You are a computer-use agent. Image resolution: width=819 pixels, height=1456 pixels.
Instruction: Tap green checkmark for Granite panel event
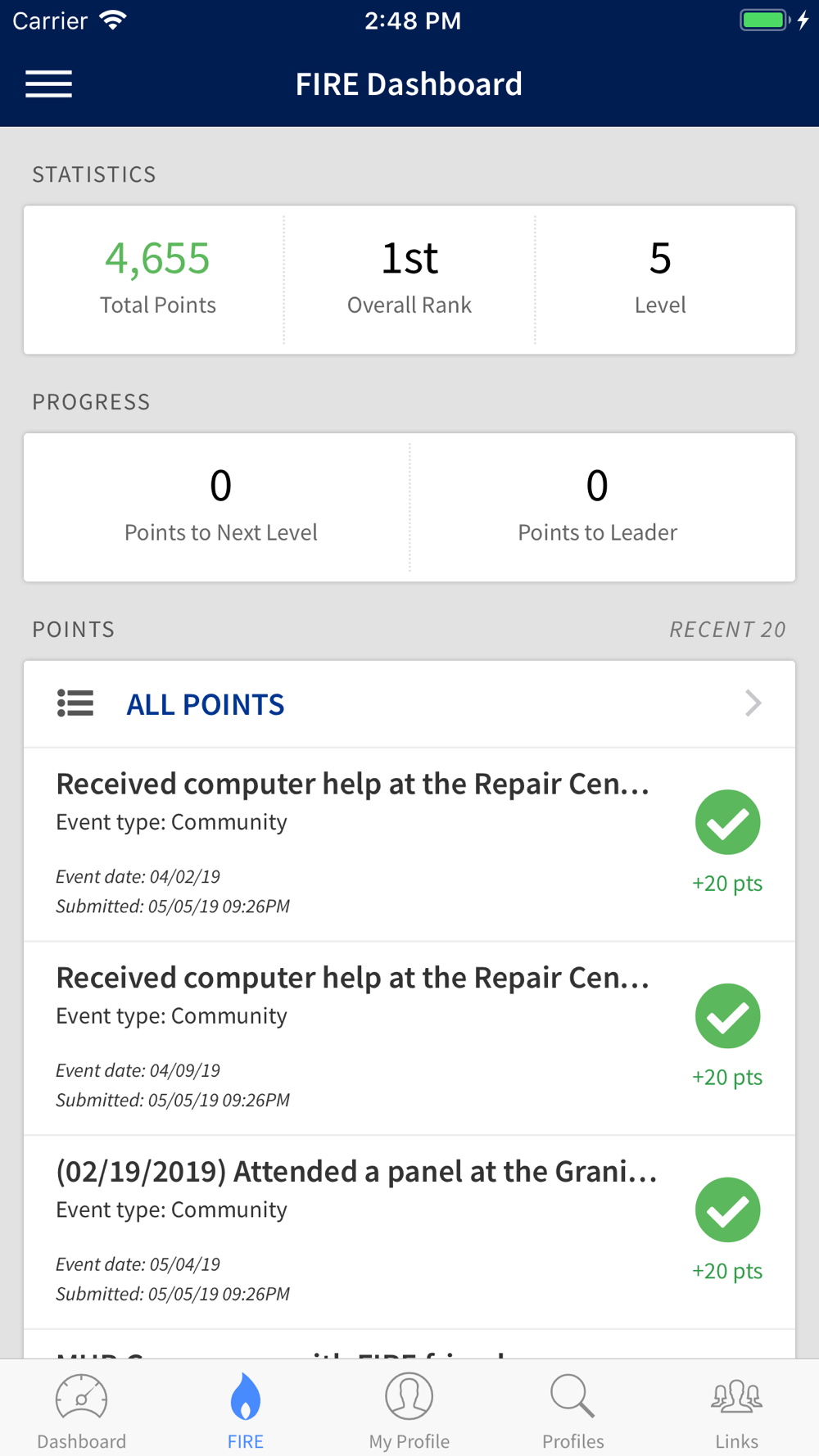(727, 1210)
